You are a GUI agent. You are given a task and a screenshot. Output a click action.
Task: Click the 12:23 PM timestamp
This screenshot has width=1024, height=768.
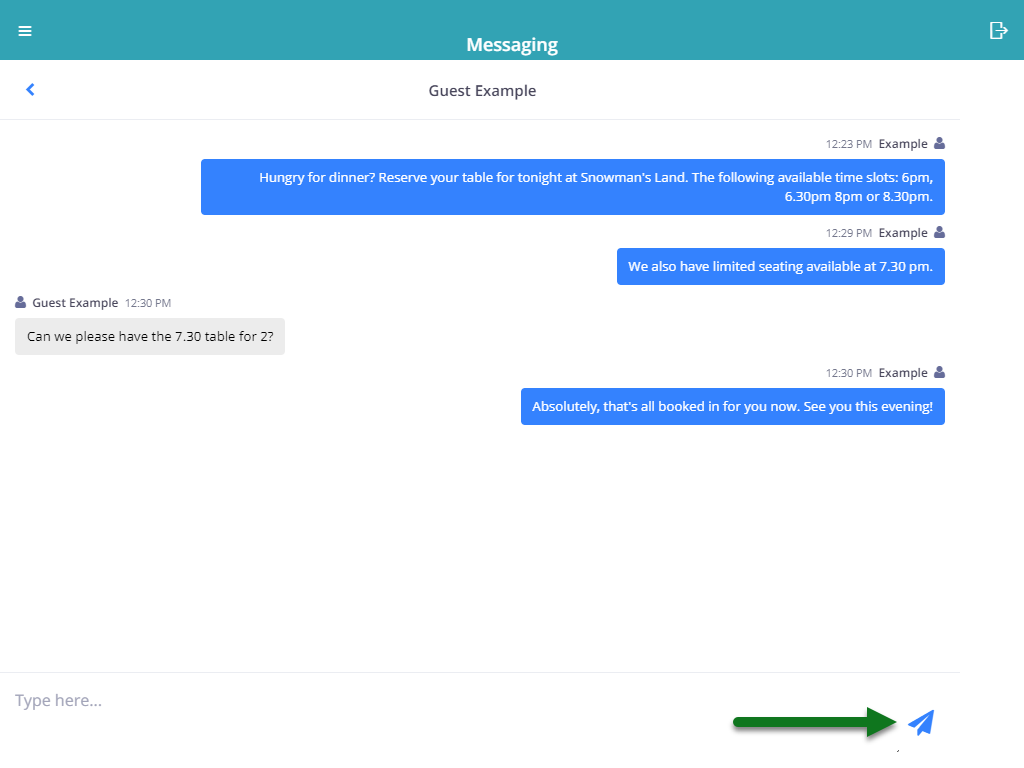coord(848,144)
